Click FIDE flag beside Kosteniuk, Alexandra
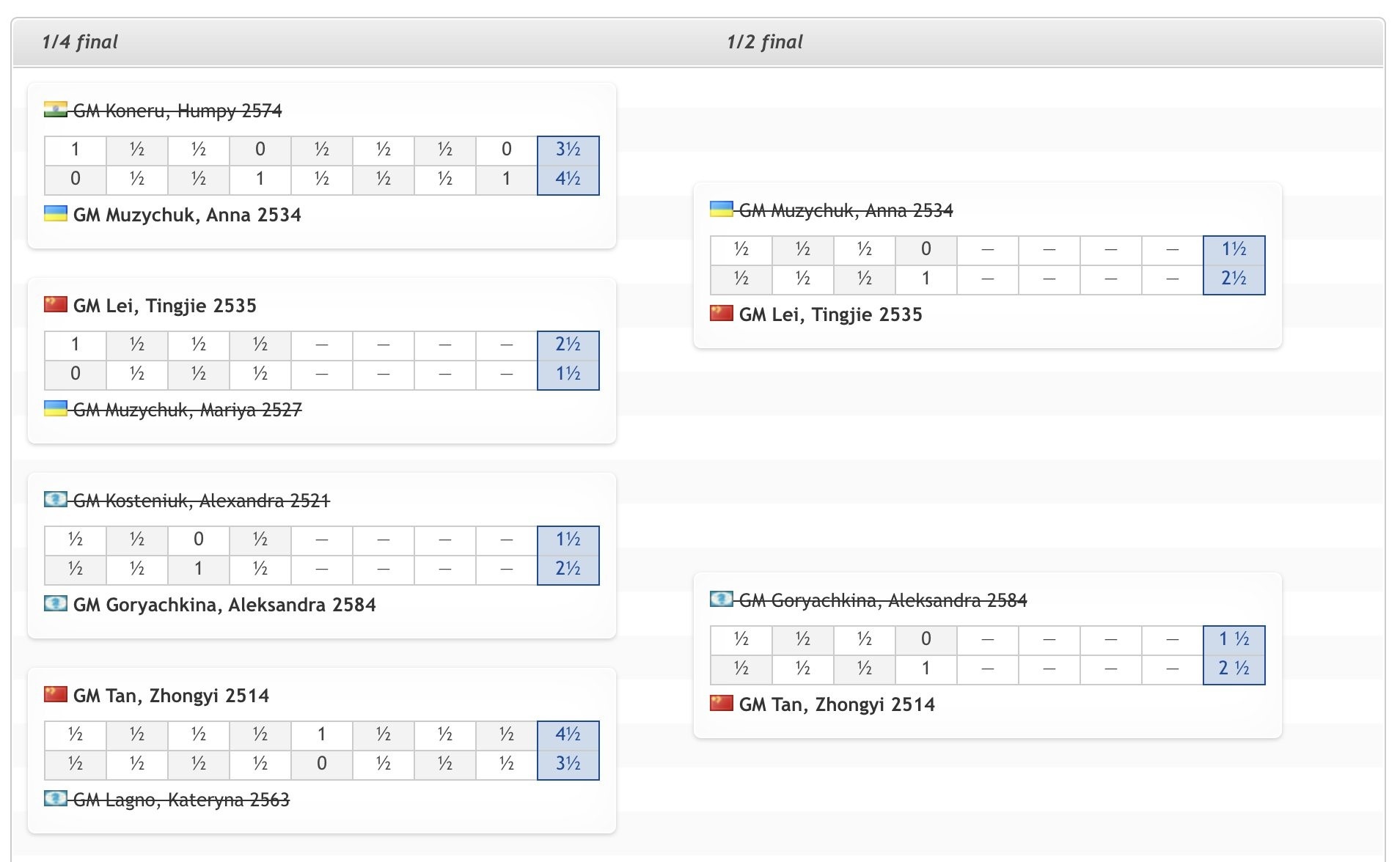The width and height of the screenshot is (1400, 862). pos(56,500)
